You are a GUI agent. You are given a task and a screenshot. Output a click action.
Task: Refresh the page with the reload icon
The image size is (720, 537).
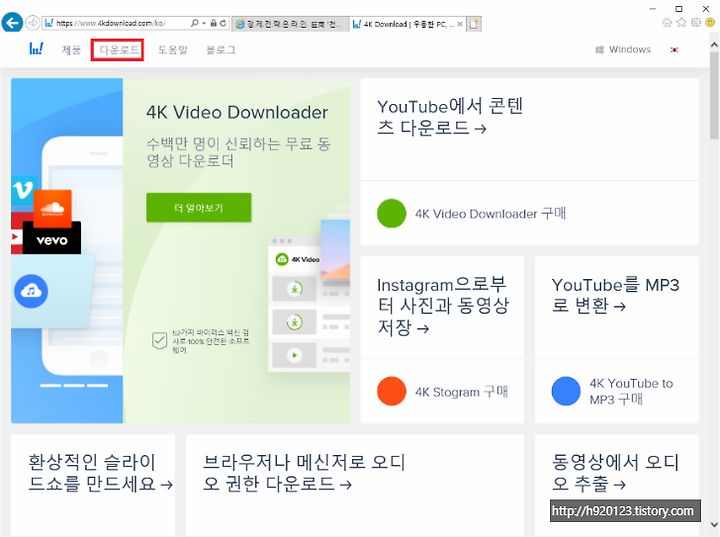point(223,23)
